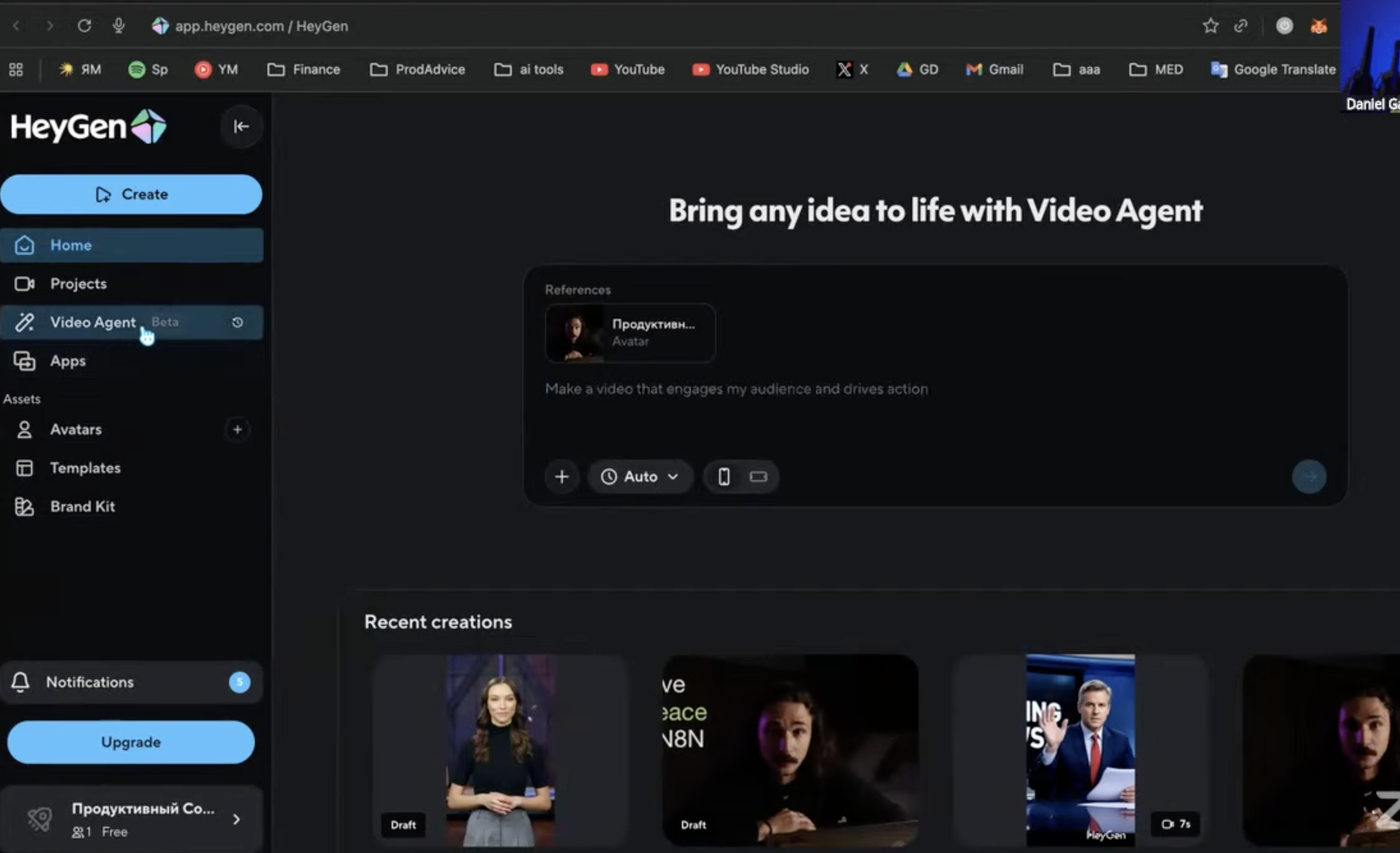Open Finance bookmarks folder
Image resolution: width=1400 pixels, height=853 pixels.
coord(304,69)
